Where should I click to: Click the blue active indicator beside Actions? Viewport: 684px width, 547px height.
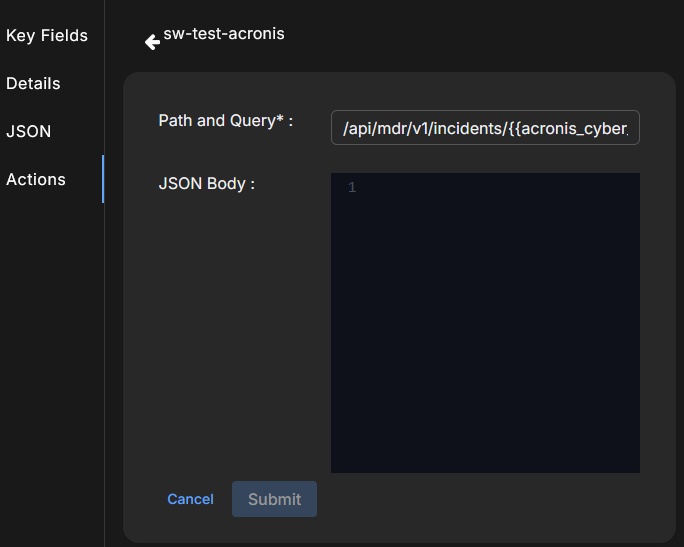(102, 180)
